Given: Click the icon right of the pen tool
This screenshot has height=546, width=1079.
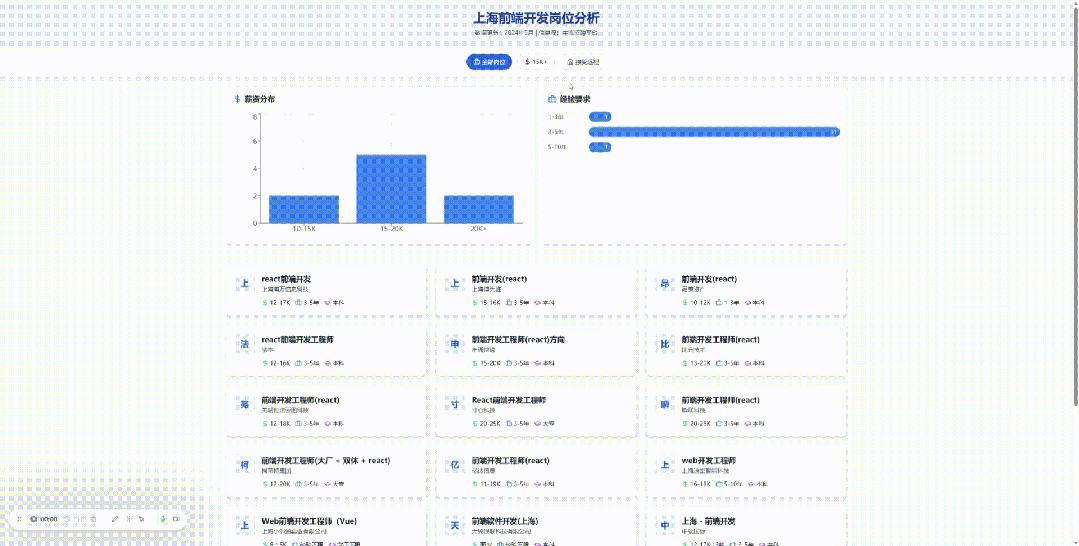Looking at the screenshot, I should pos(129,519).
